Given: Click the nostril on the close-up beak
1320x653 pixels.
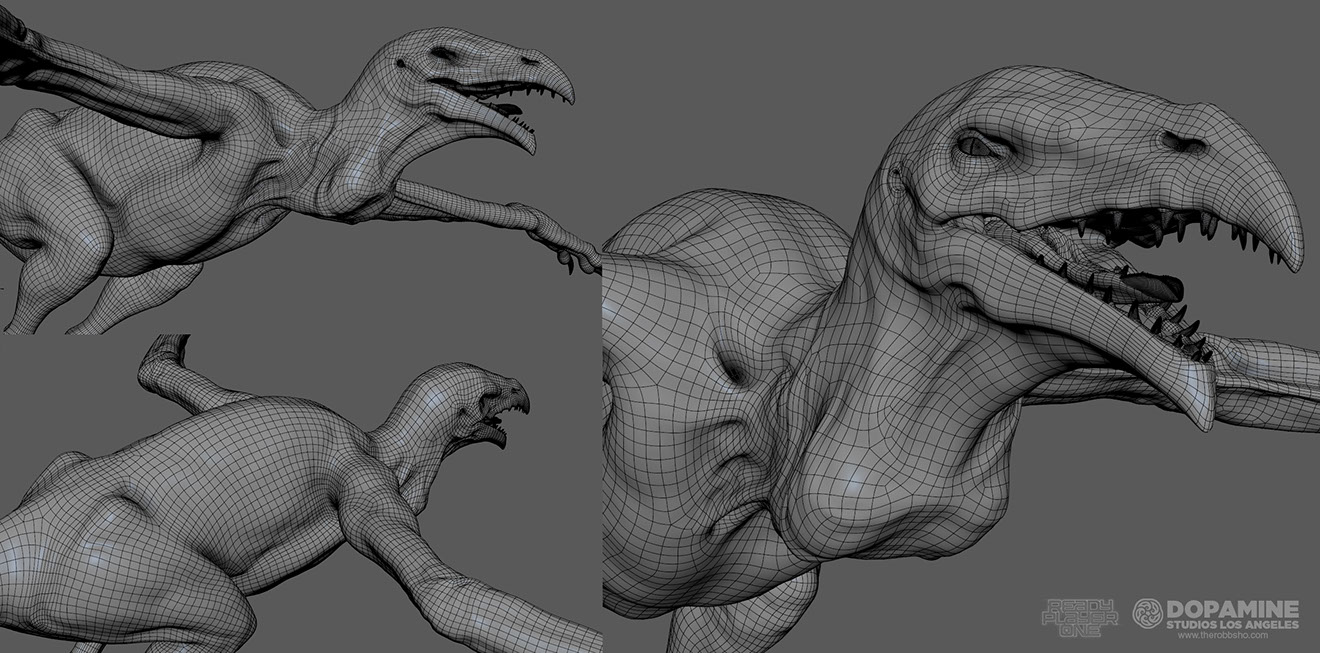Looking at the screenshot, I should click(x=1184, y=142).
